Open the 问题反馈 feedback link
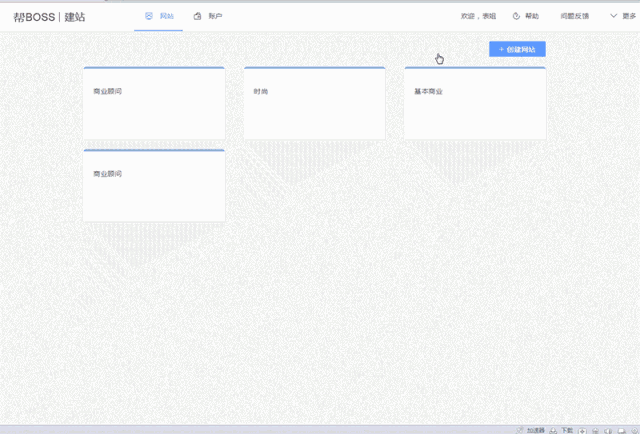 [575, 16]
